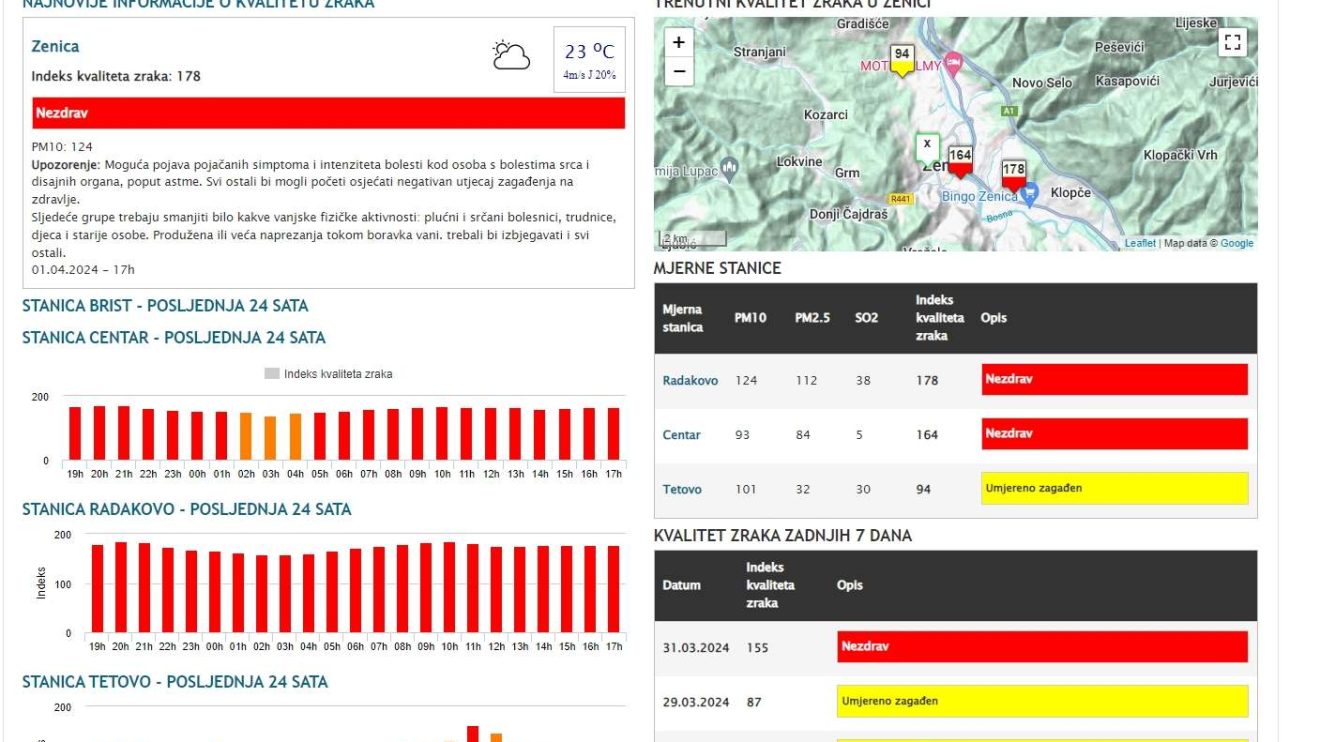The height and width of the screenshot is (742, 1320).
Task: Open the map in fullscreen view
Action: [x=1232, y=42]
